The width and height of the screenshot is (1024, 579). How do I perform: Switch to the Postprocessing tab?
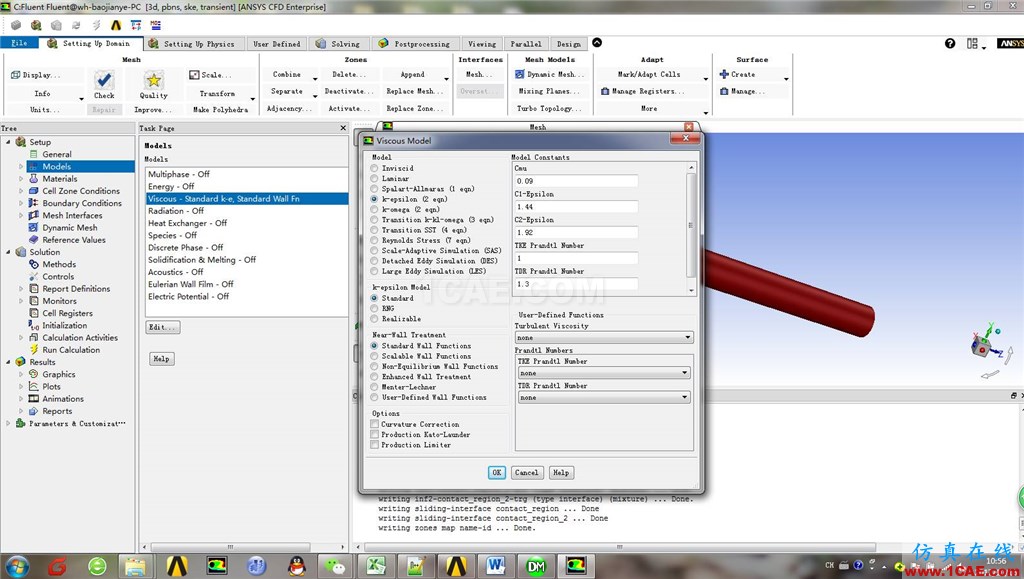click(414, 44)
